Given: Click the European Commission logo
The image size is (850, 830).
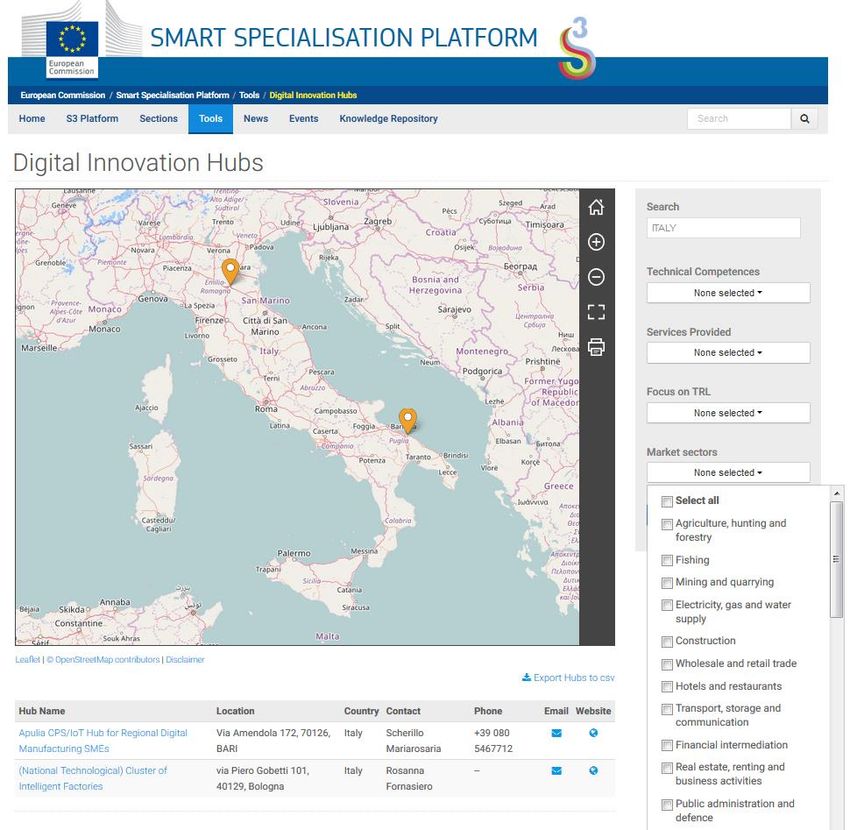Looking at the screenshot, I should tap(72, 48).
